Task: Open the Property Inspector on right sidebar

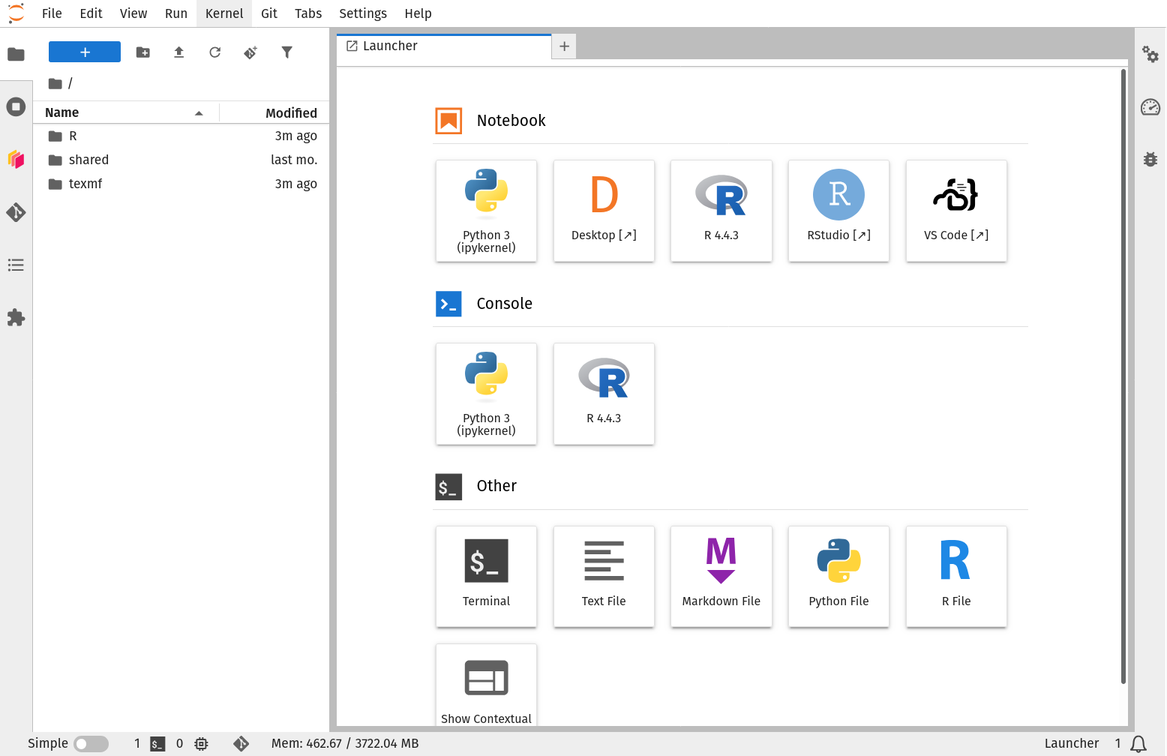Action: pos(1150,55)
